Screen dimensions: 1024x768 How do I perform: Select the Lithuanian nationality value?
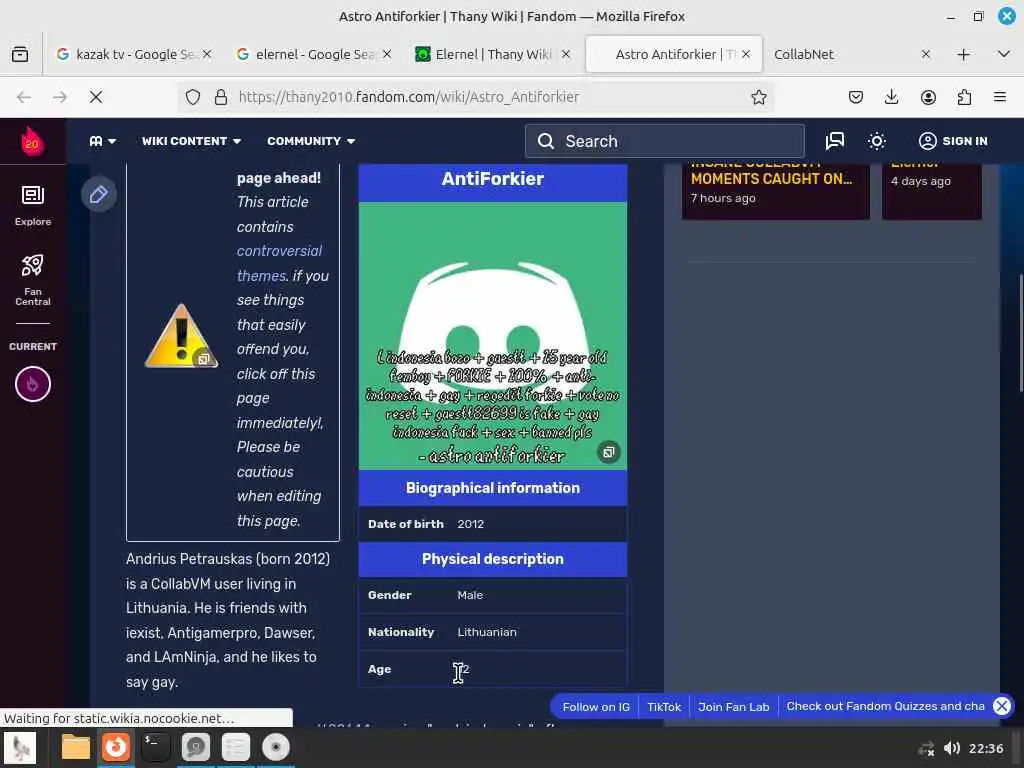point(487,632)
